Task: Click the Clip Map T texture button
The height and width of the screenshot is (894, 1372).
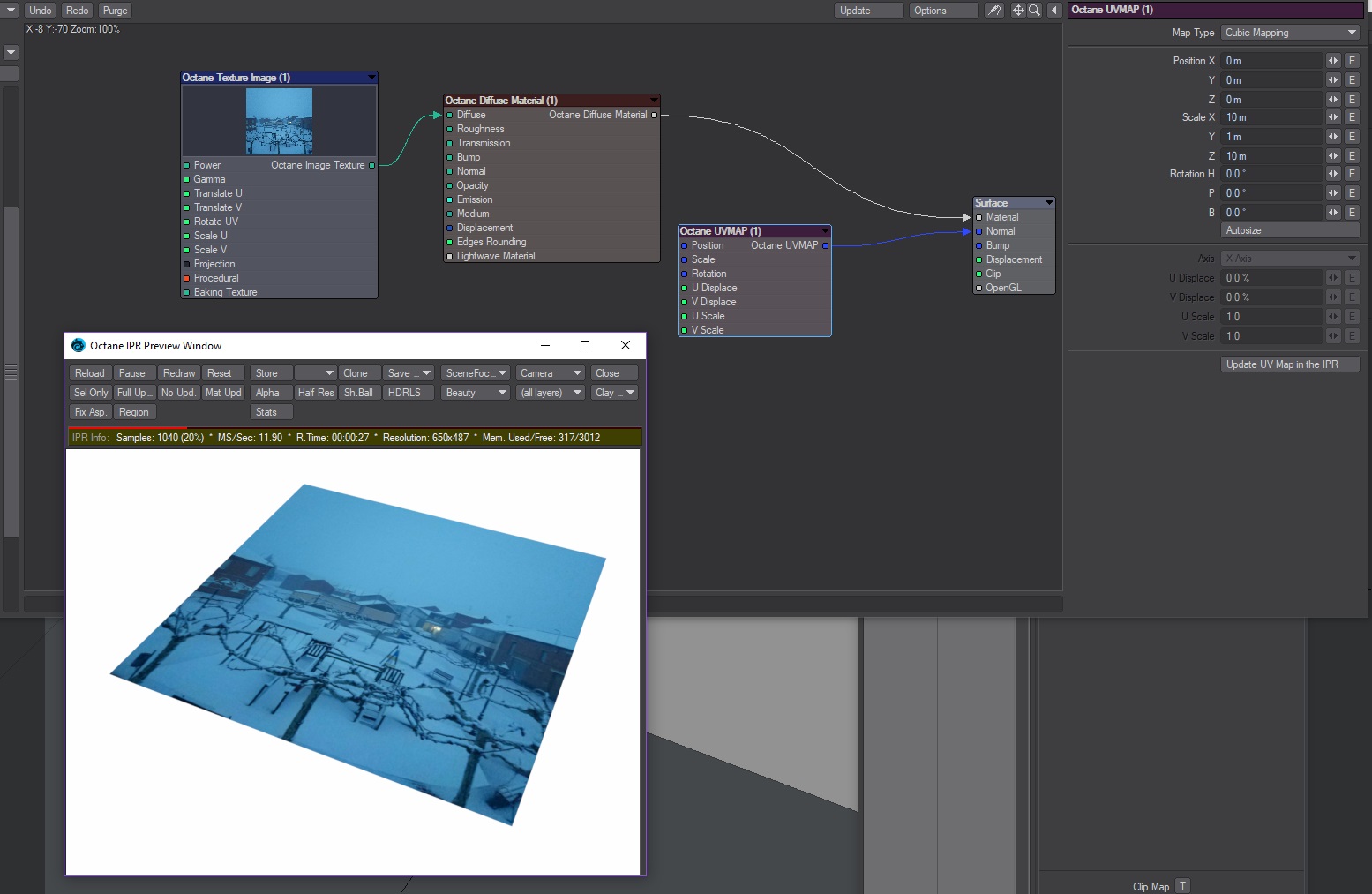Action: (x=1182, y=886)
